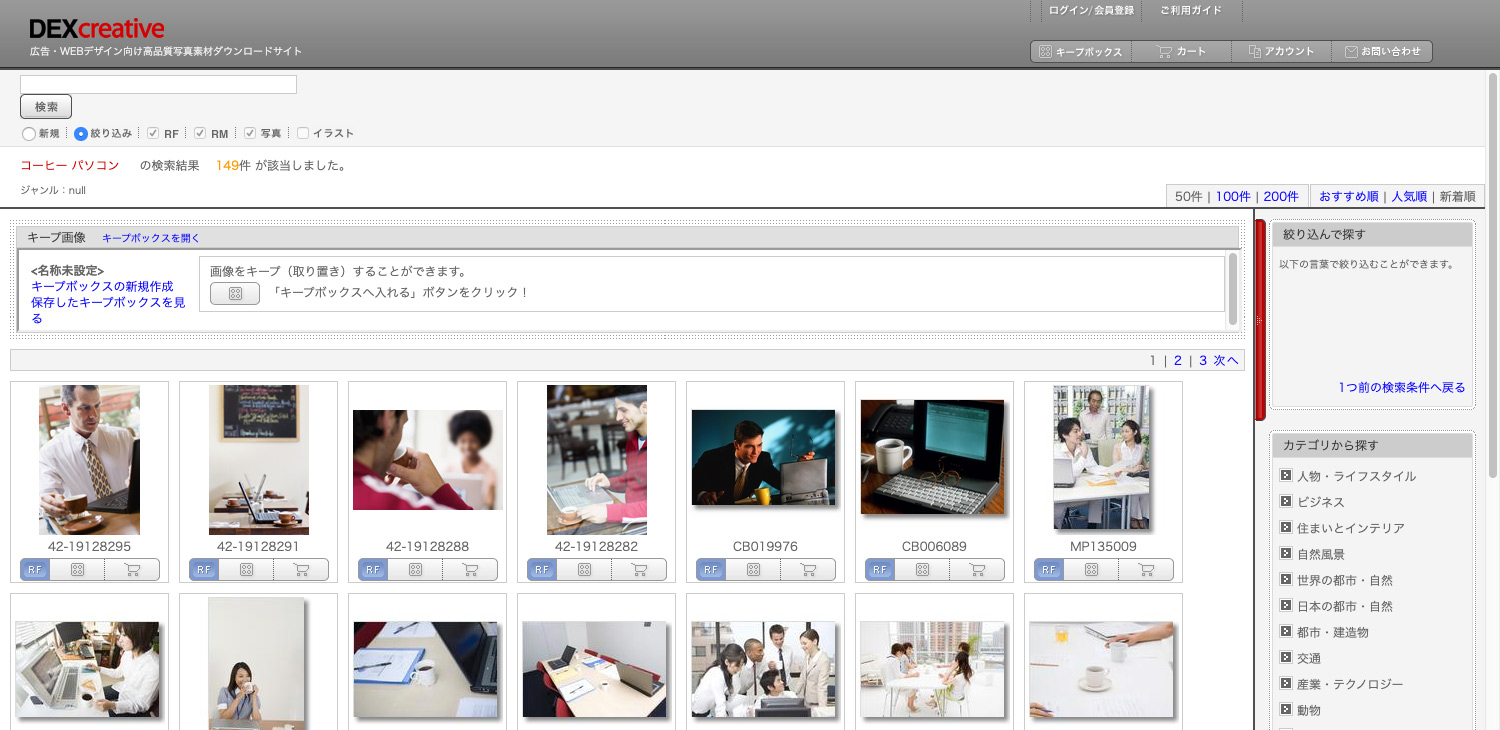Add image 42-19128288 to the keep box

(x=415, y=570)
